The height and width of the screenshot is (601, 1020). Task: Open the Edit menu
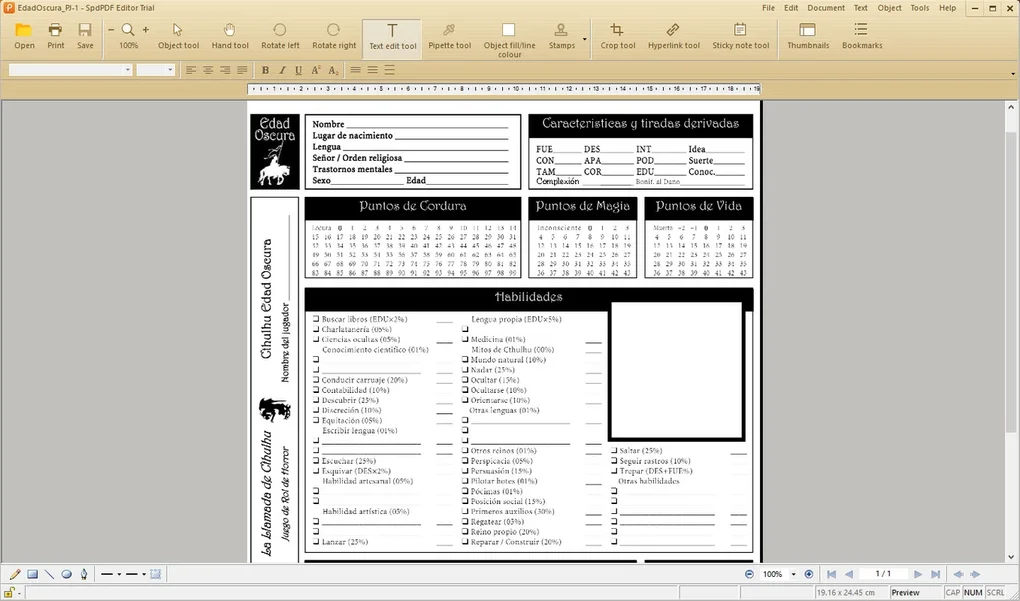791,8
